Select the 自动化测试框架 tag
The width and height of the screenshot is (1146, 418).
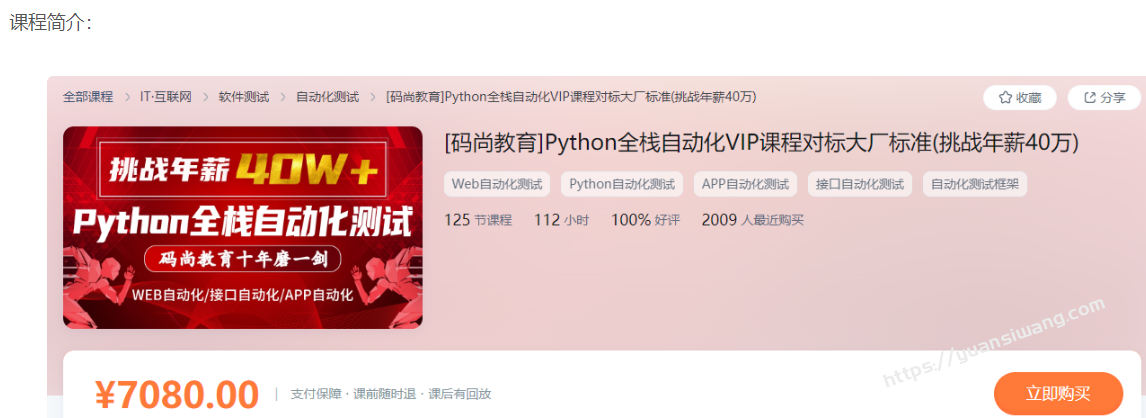pos(975,184)
